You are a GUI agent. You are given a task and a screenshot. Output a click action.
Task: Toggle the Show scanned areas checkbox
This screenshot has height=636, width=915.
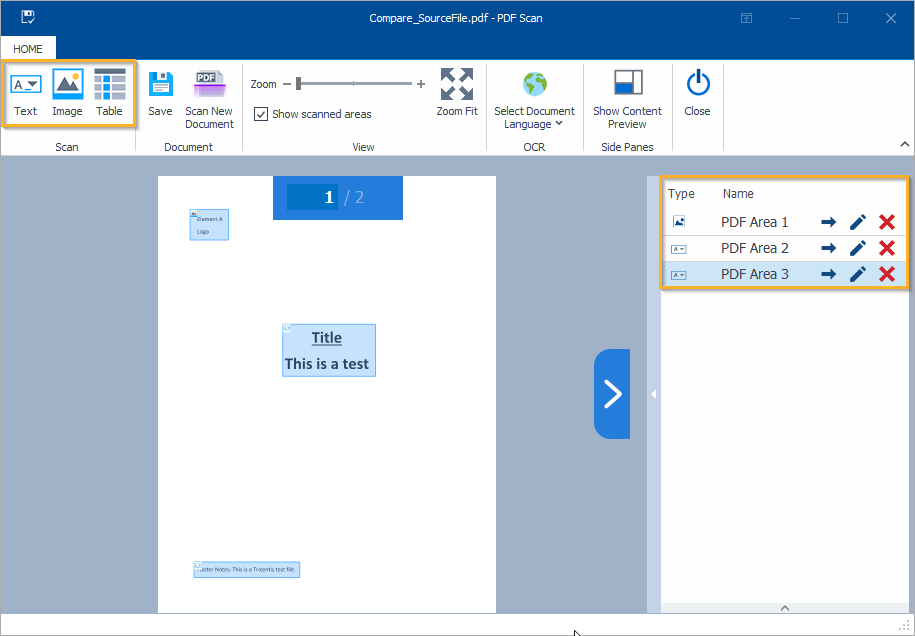(261, 114)
